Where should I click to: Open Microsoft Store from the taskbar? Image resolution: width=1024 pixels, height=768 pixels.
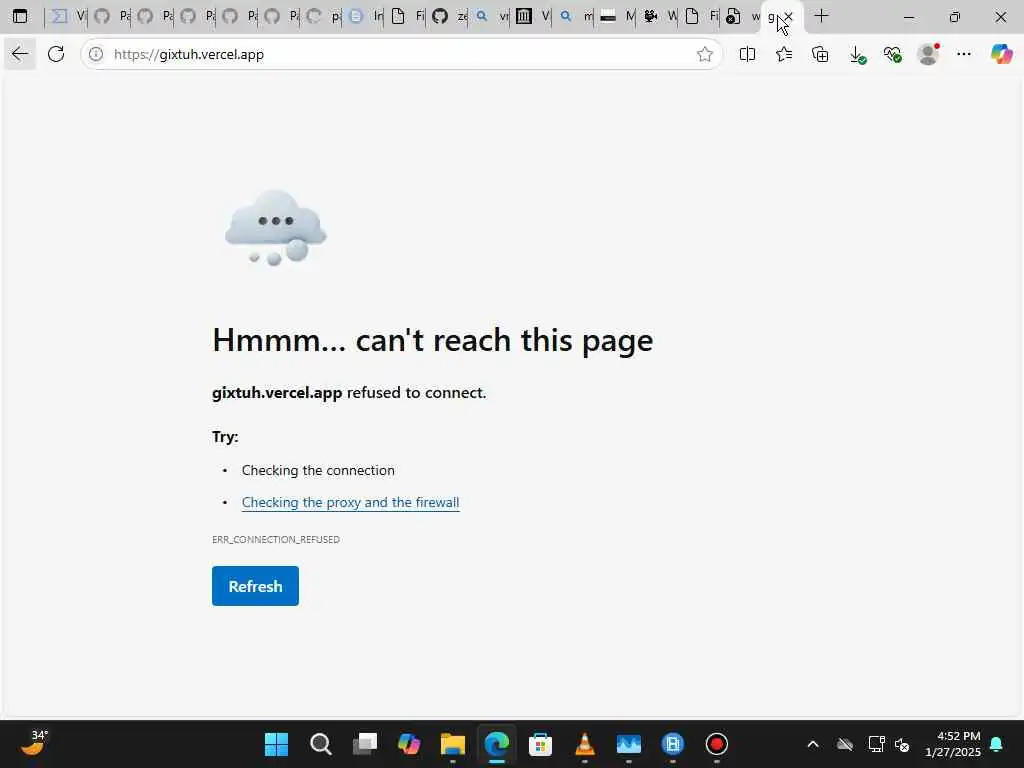coord(540,744)
